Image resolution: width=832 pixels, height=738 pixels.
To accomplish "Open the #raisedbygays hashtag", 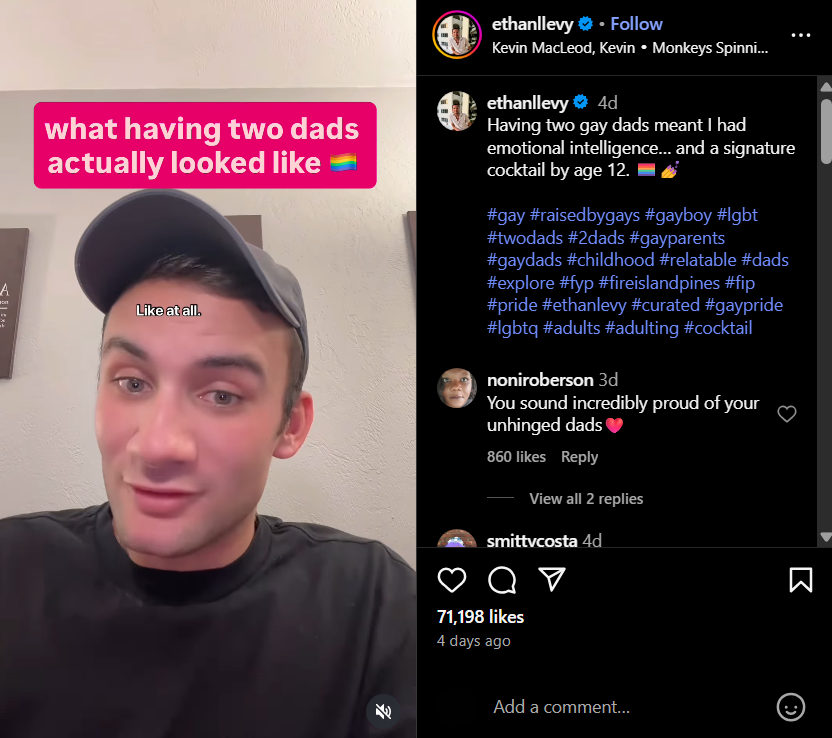I will click(x=585, y=215).
